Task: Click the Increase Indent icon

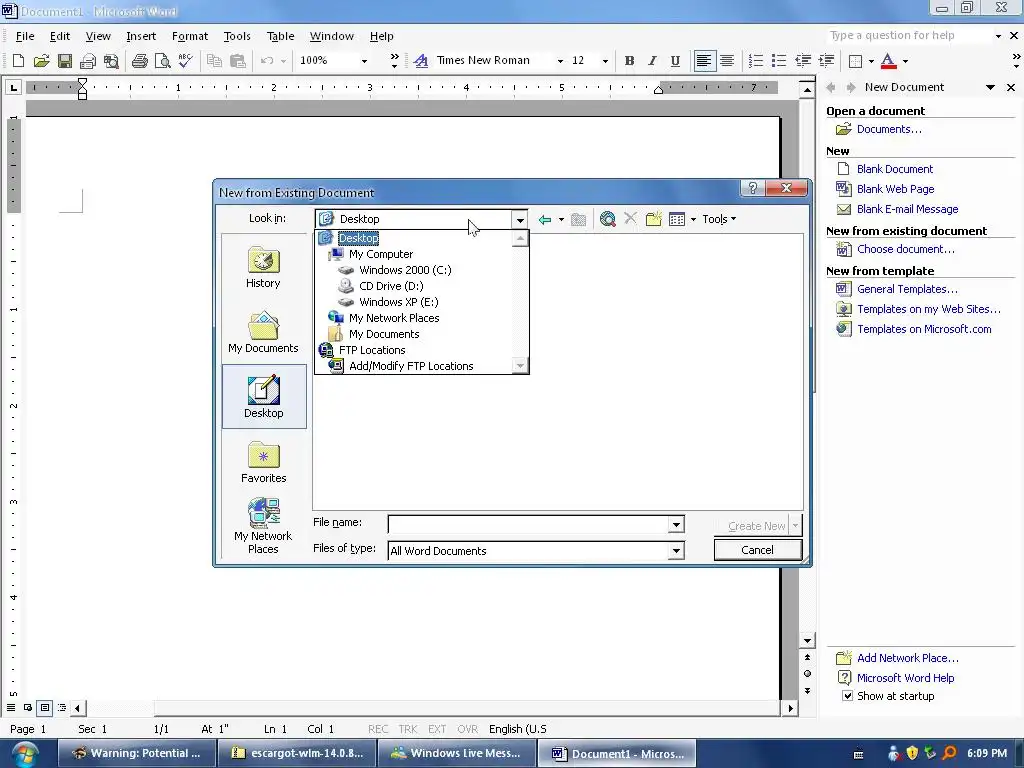Action: pos(826,61)
